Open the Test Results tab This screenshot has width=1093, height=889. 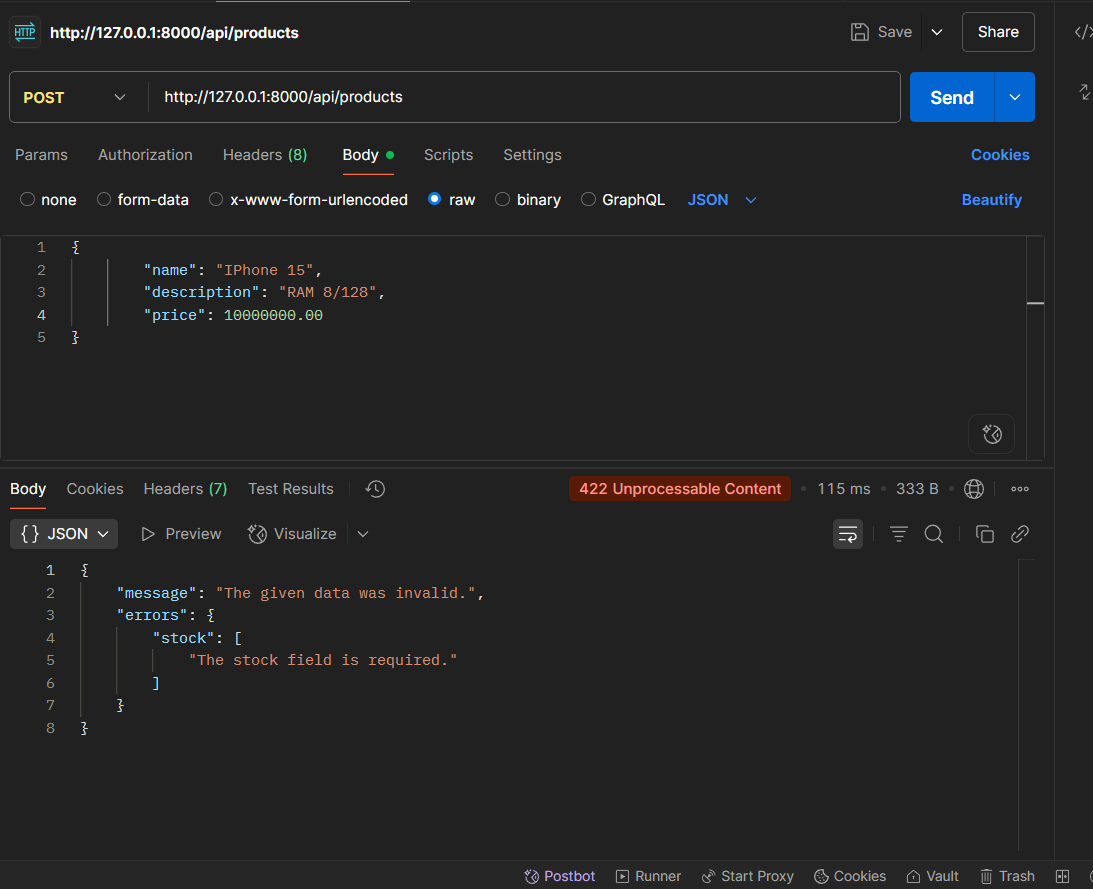click(x=290, y=489)
